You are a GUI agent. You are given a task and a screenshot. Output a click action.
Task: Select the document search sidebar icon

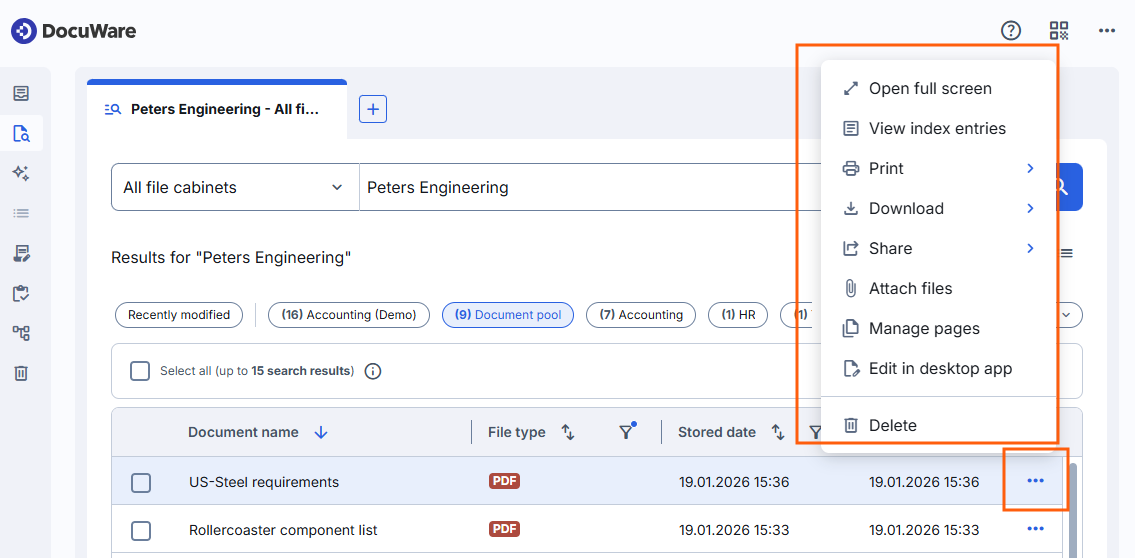pos(21,133)
